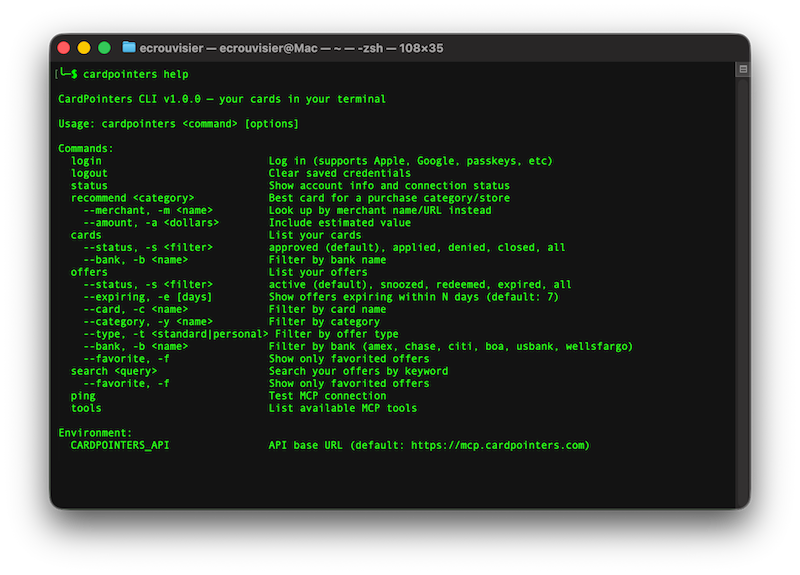Click 'Log in (supports Apple, Google, passkeys, etc)'

click(411, 161)
